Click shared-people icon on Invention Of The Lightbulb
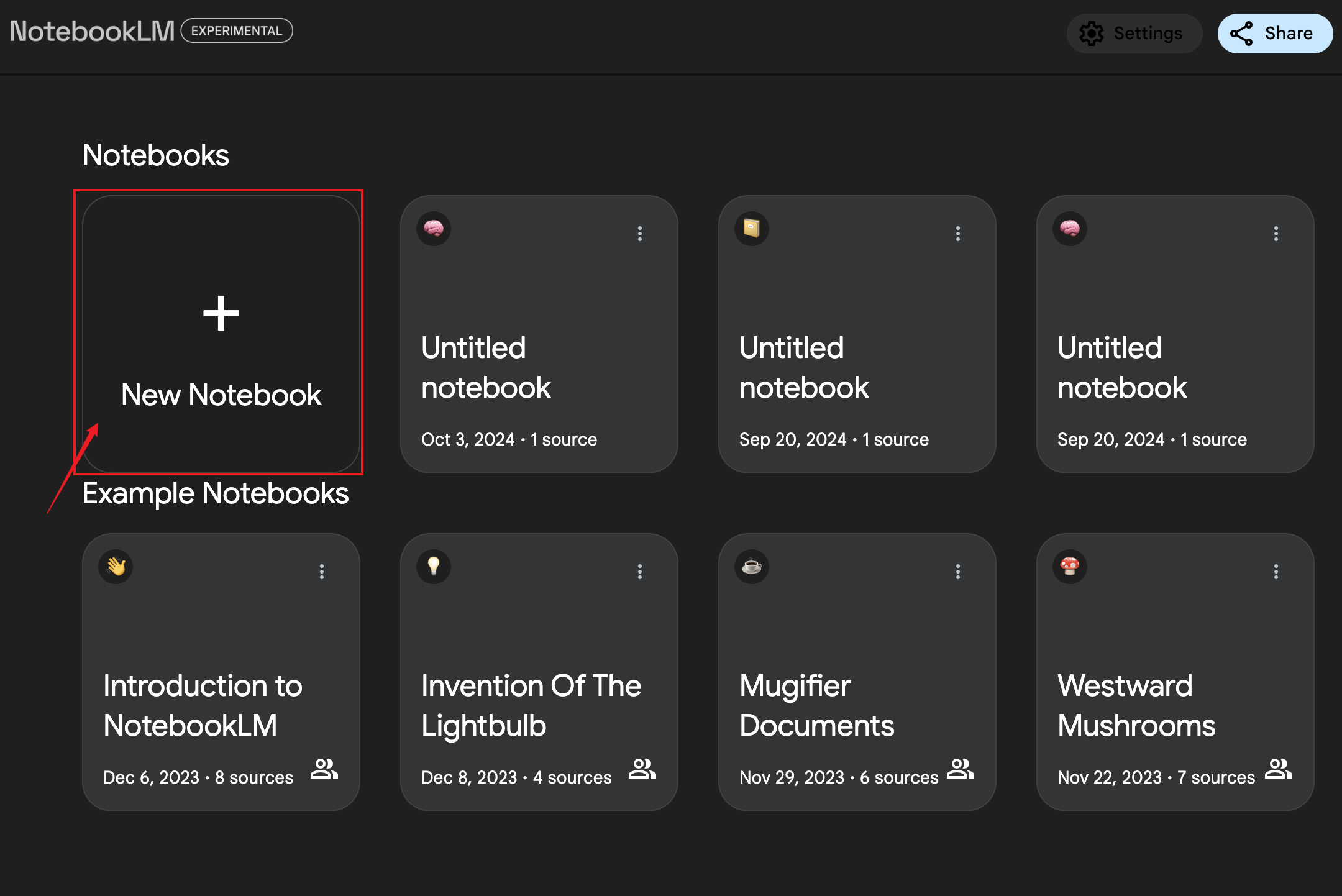Image resolution: width=1342 pixels, height=896 pixels. click(642, 769)
